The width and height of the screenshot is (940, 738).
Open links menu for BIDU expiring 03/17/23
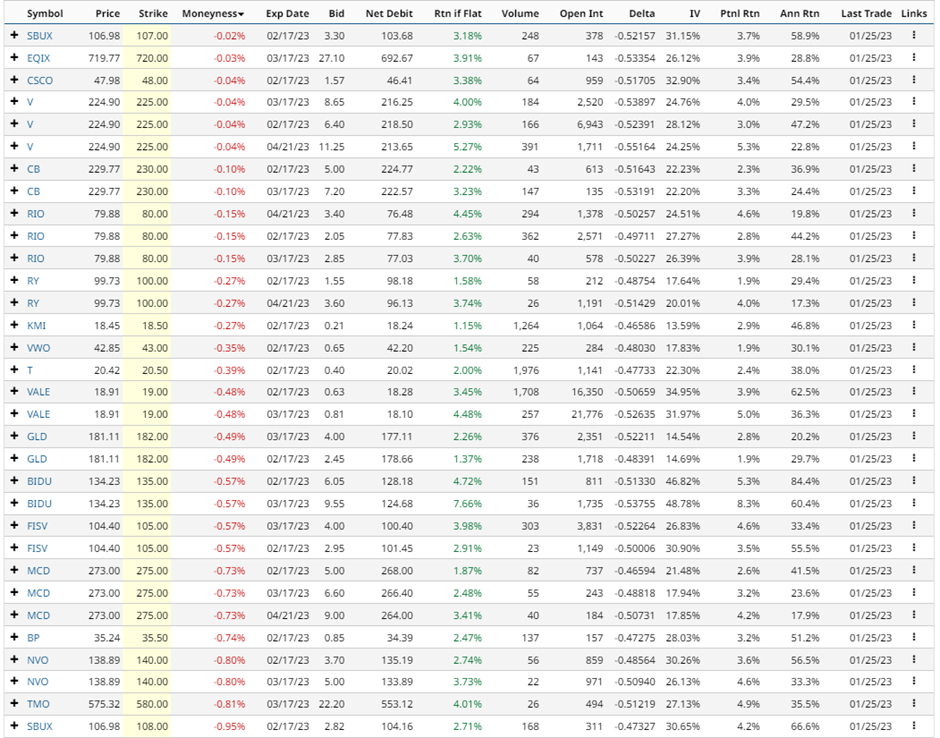pos(914,503)
